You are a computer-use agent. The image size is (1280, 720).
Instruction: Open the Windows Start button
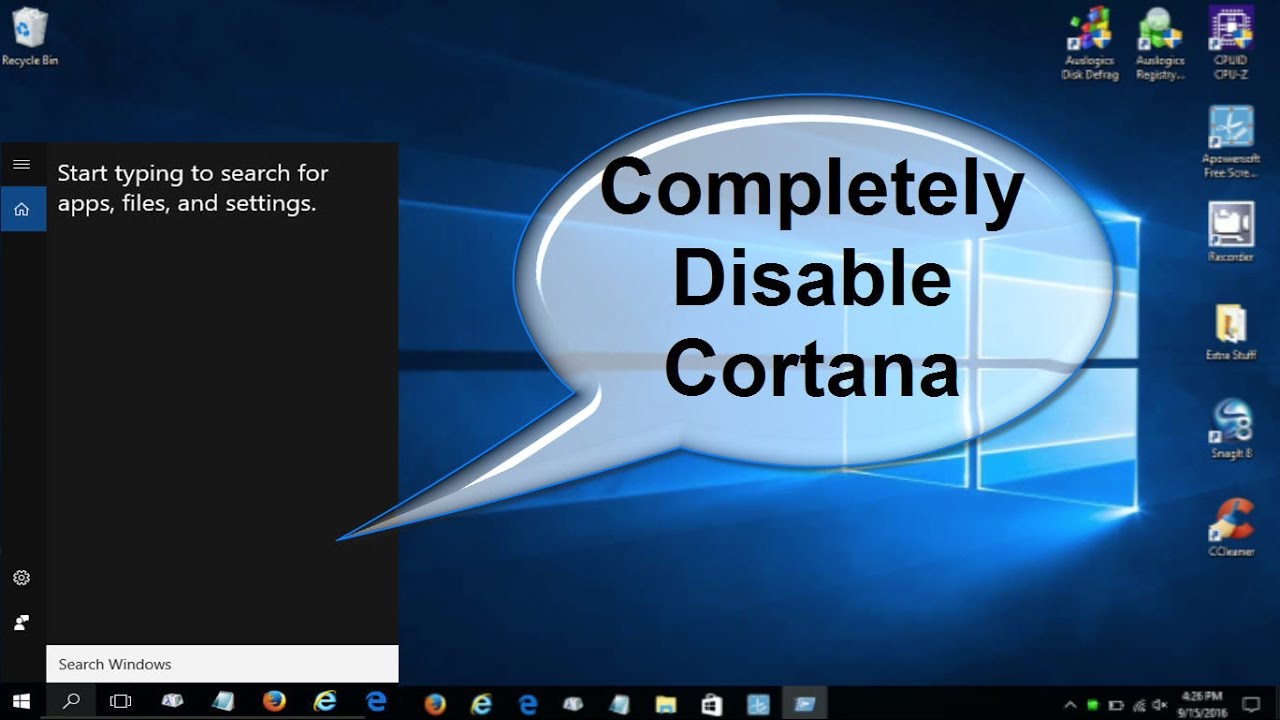(22, 702)
